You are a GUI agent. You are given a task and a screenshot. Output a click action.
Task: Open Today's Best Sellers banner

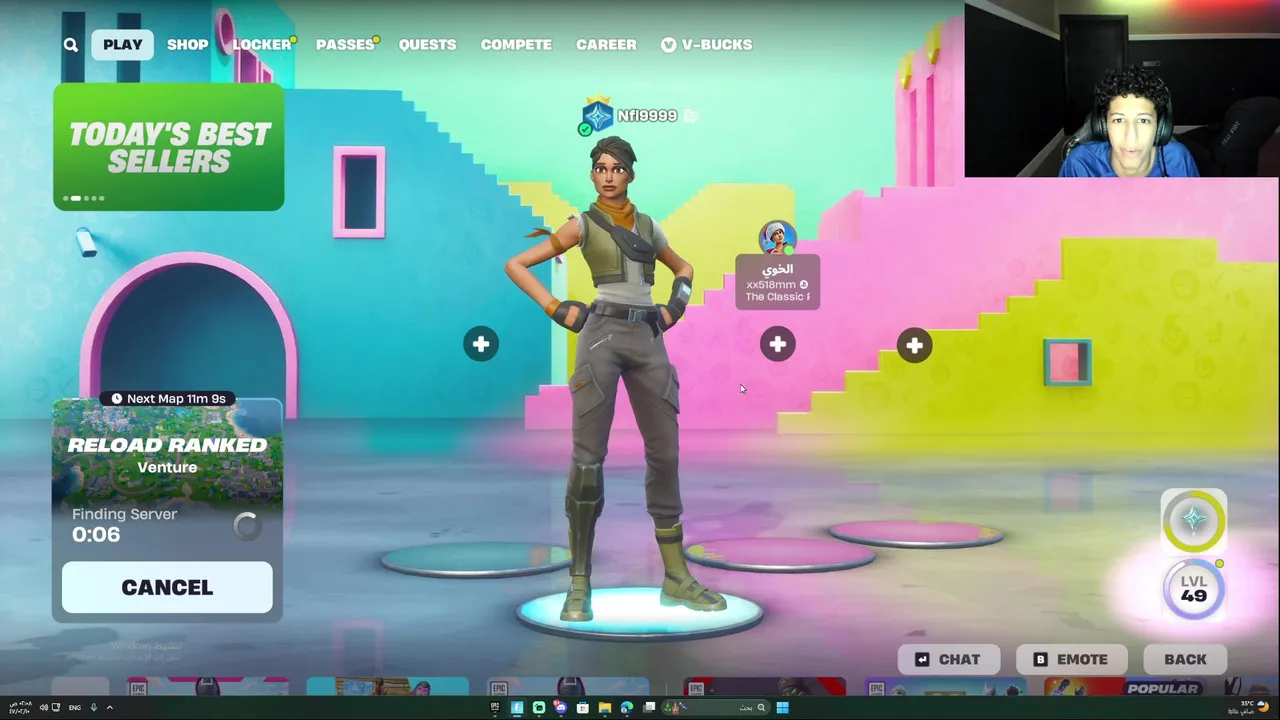tap(168, 147)
